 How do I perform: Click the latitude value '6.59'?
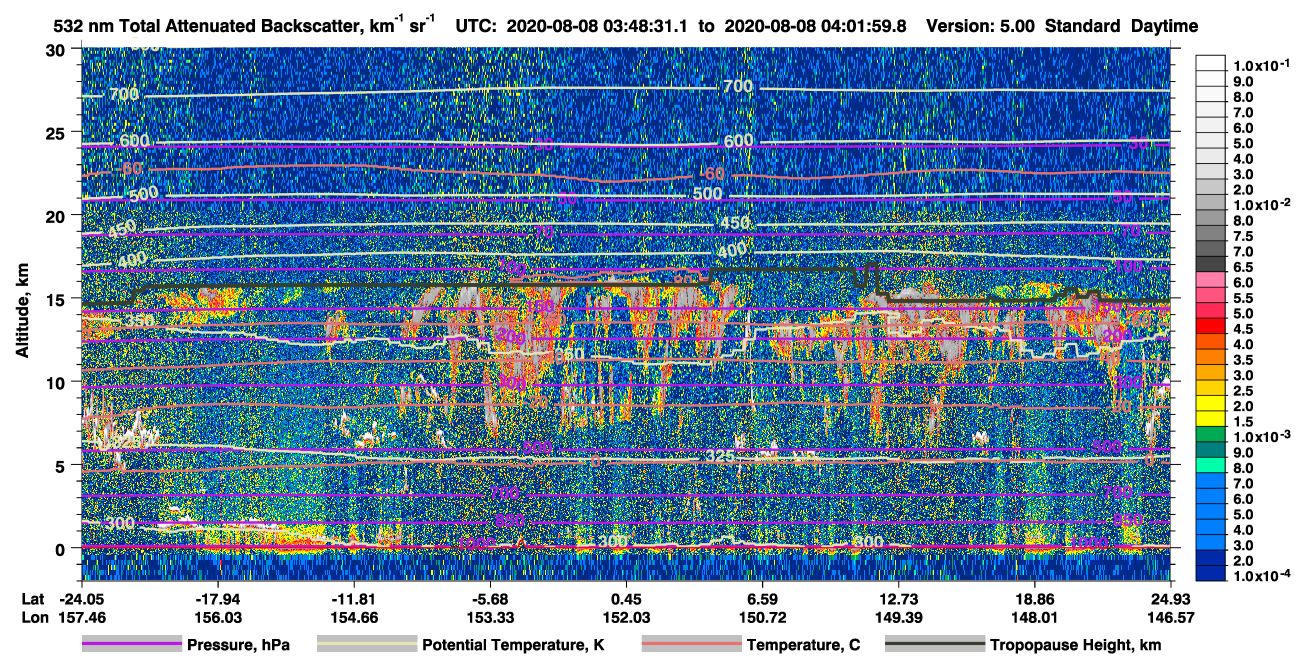coord(762,600)
